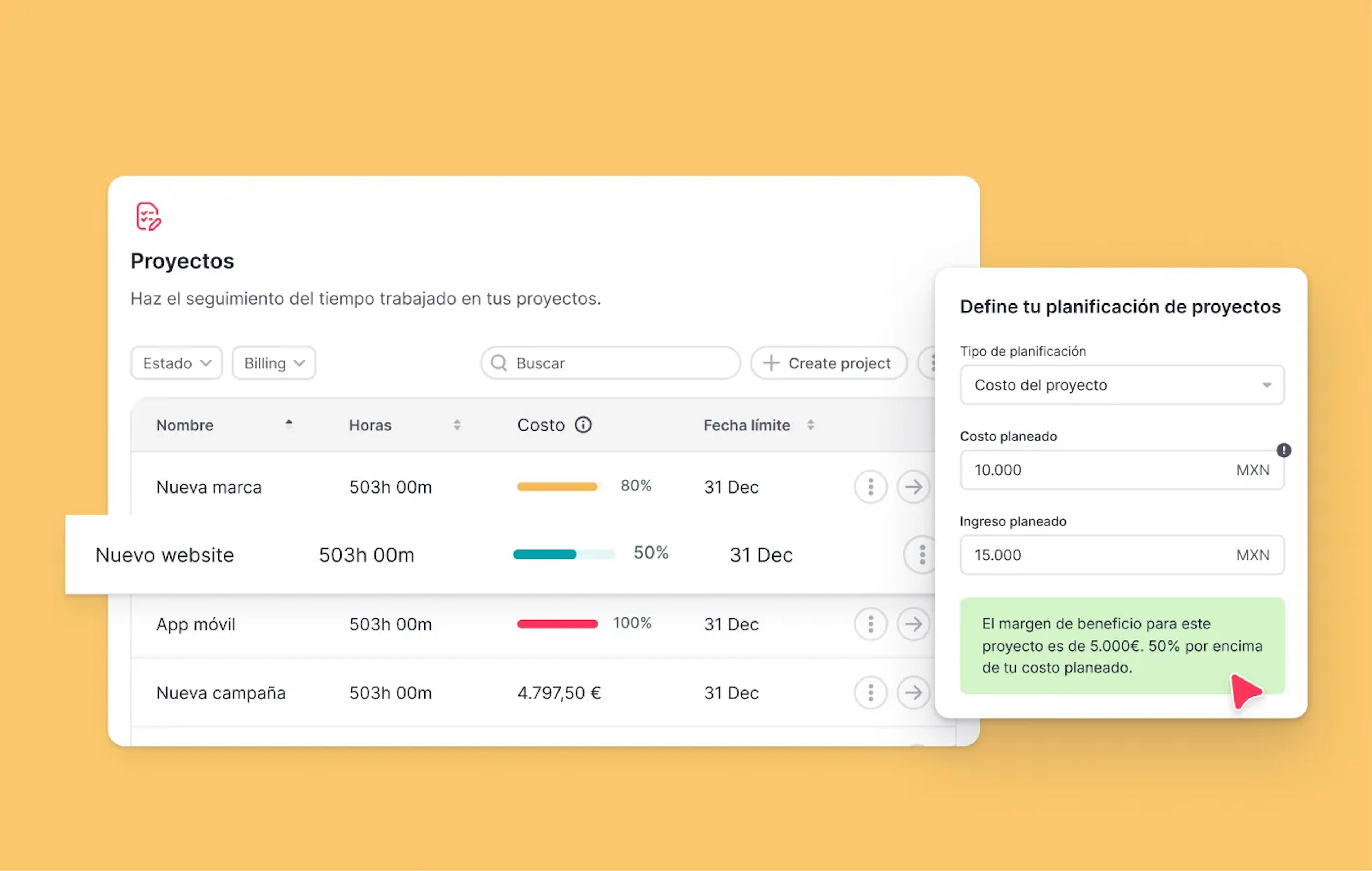Go to Nueva campaña via arrow icon
The width and height of the screenshot is (1372, 871).
point(913,693)
